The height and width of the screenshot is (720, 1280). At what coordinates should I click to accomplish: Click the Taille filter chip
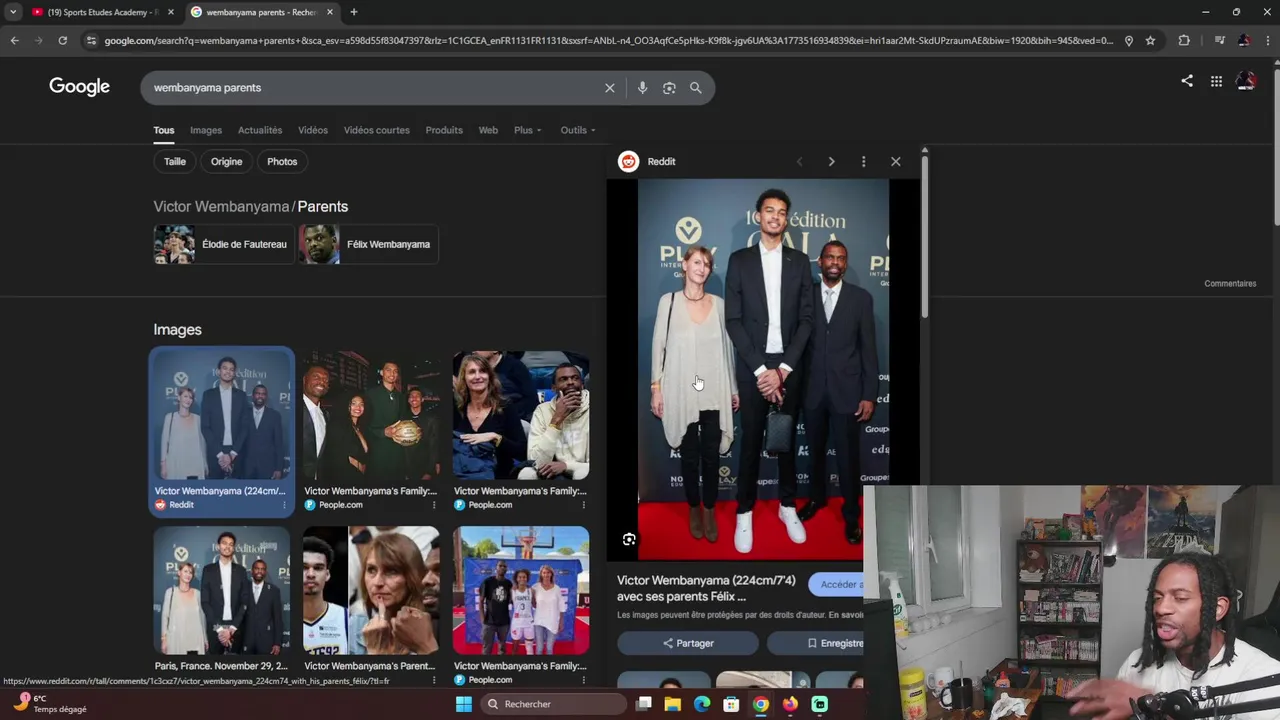175,161
